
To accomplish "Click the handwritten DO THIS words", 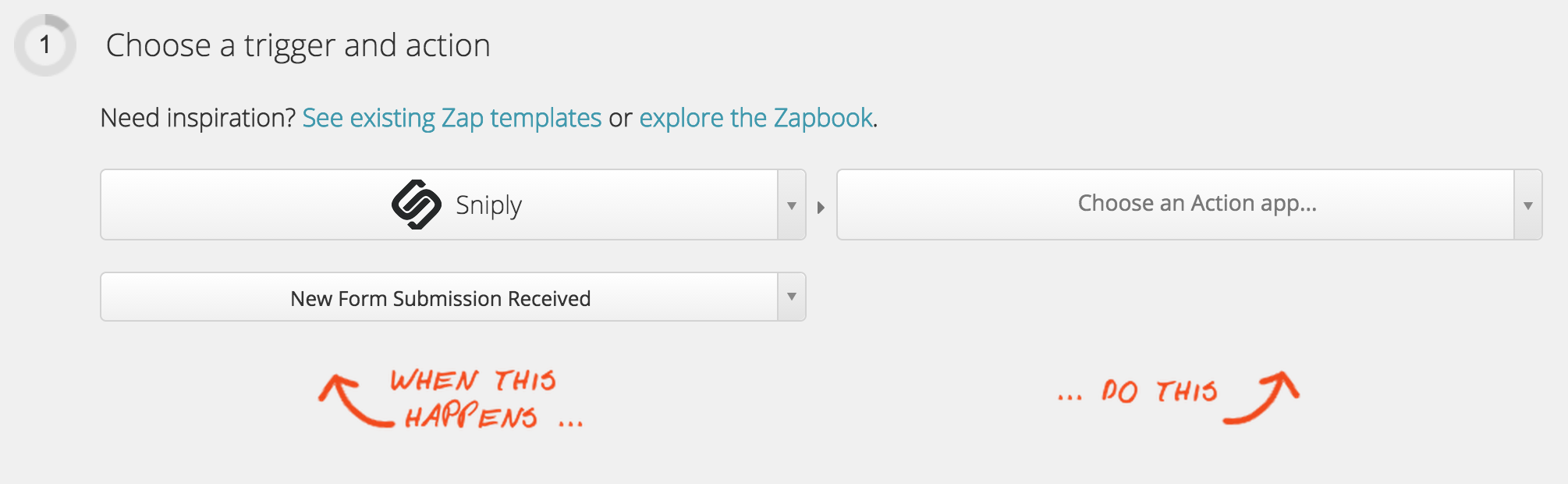I will click(1159, 390).
